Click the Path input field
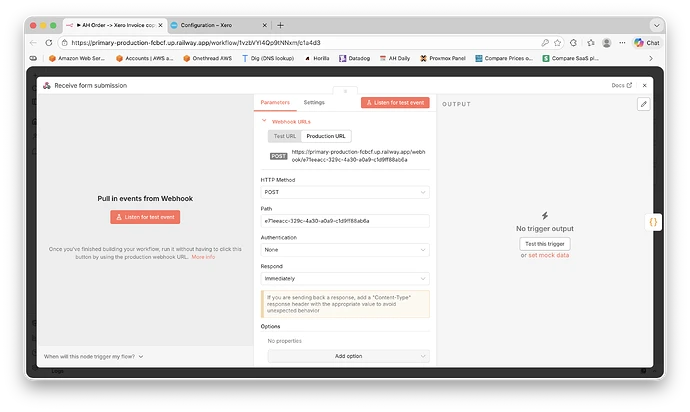 click(x=345, y=220)
